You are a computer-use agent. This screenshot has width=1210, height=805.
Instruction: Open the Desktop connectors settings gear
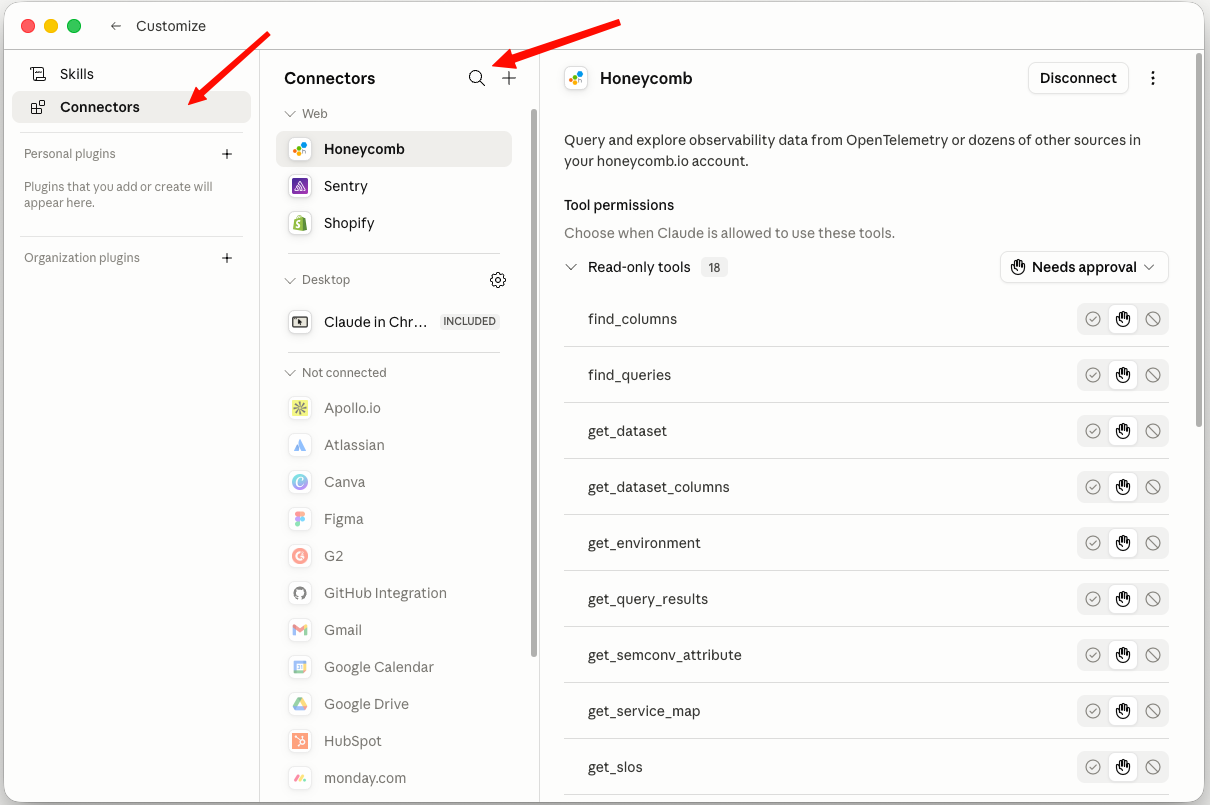pyautogui.click(x=498, y=280)
